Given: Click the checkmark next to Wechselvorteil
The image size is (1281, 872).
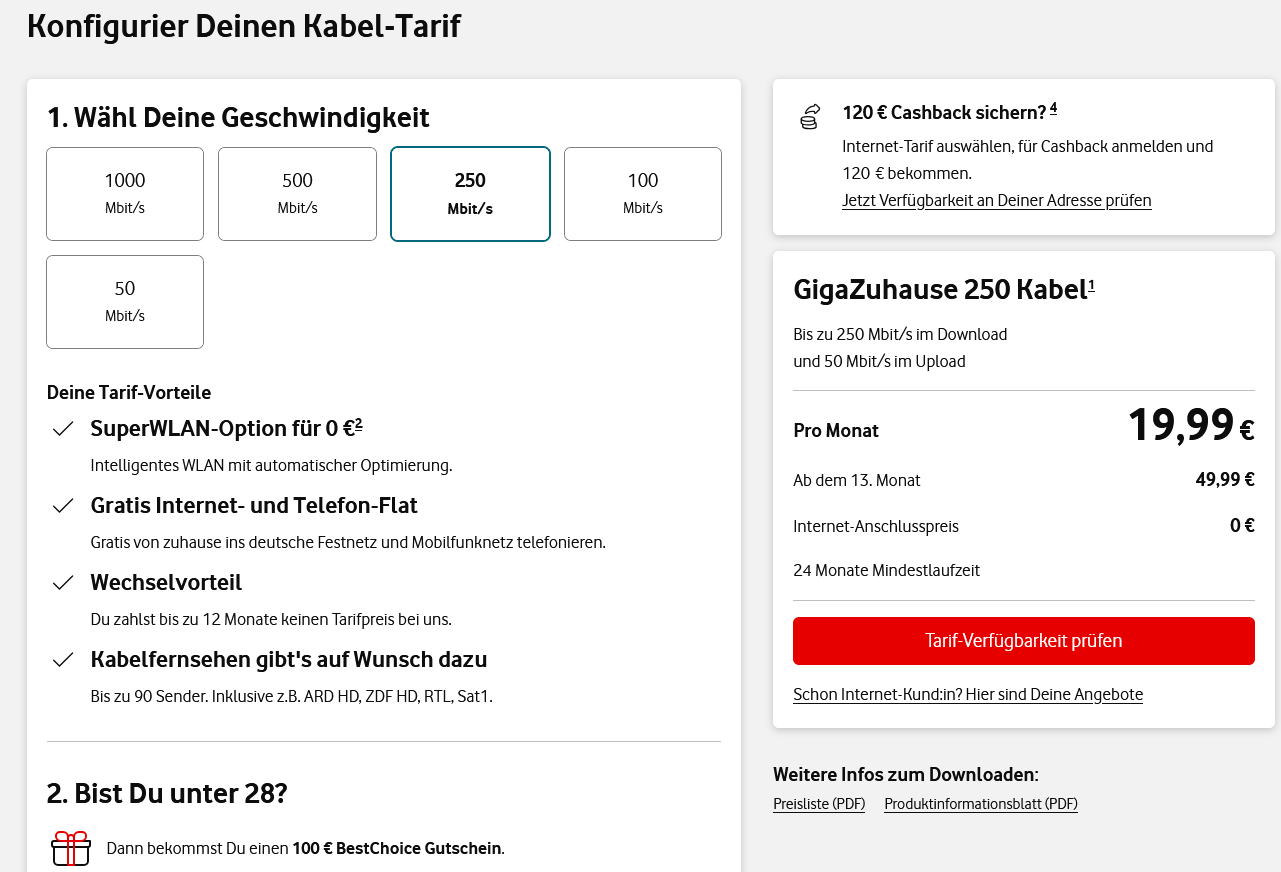Looking at the screenshot, I should point(63,583).
